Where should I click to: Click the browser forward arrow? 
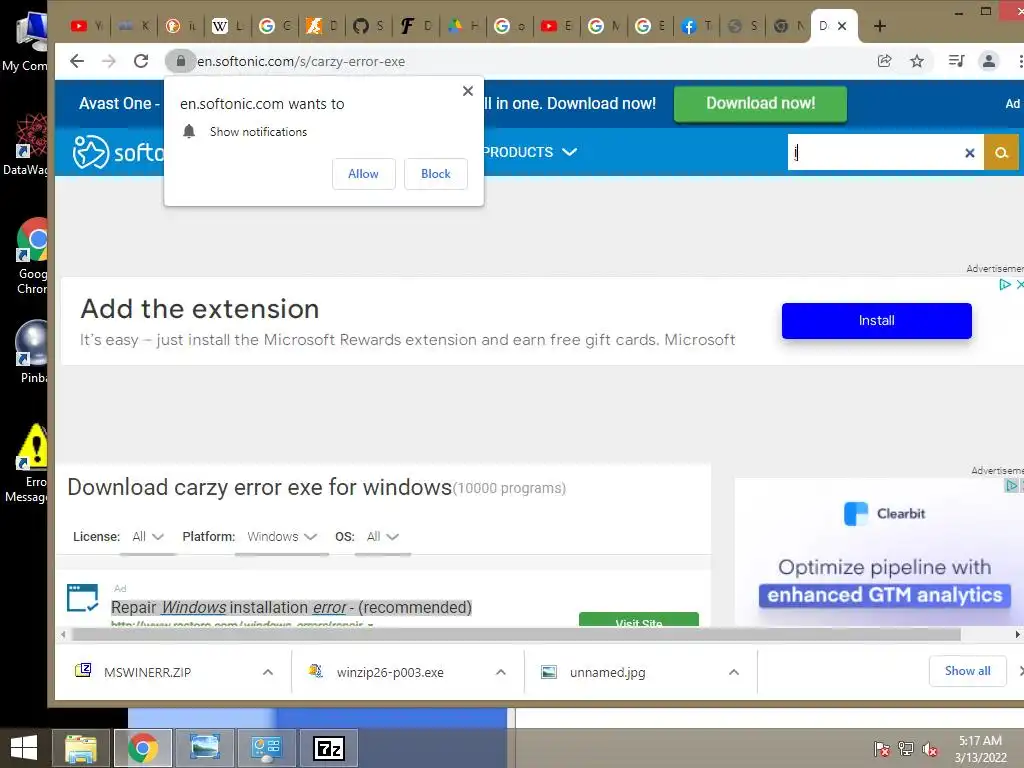tap(108, 61)
